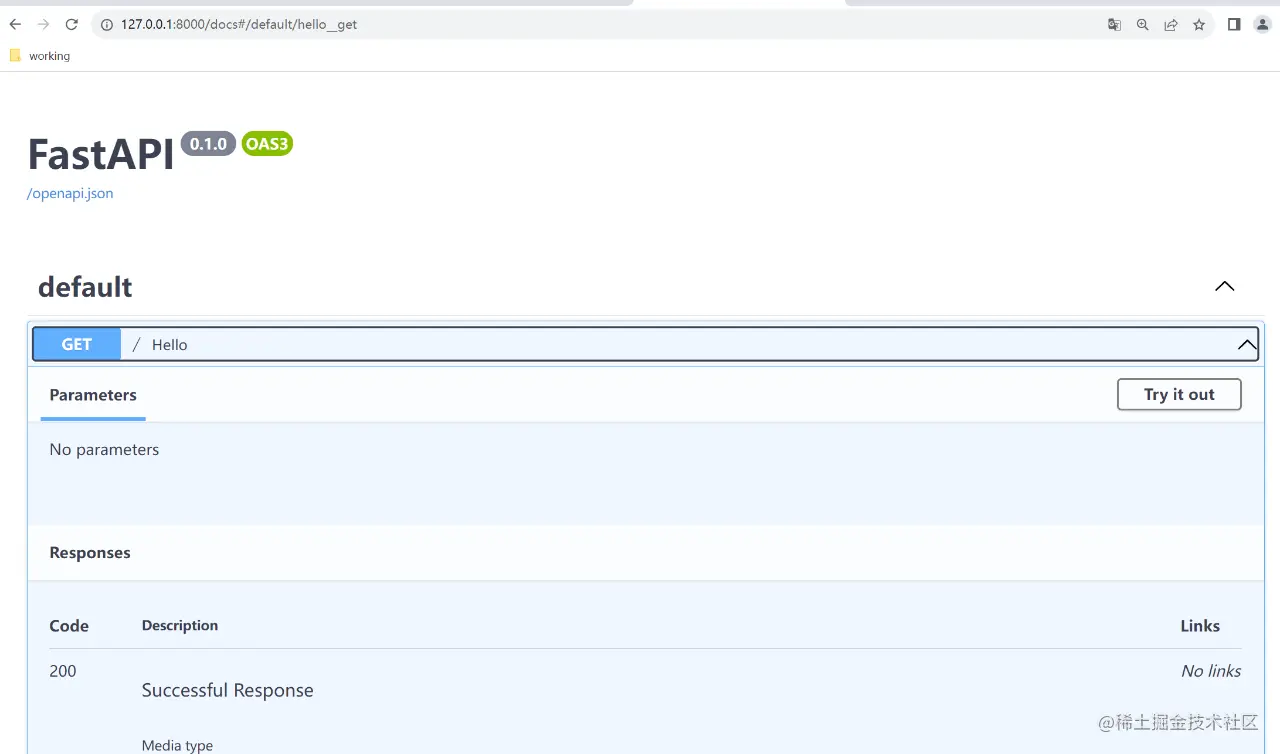Select the Parameters tab

click(93, 395)
